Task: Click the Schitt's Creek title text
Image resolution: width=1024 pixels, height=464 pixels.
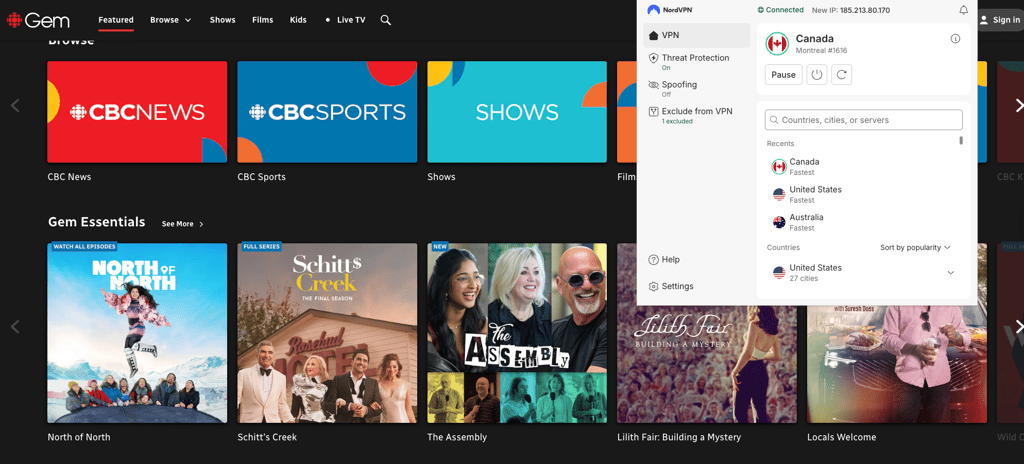Action: (267, 437)
